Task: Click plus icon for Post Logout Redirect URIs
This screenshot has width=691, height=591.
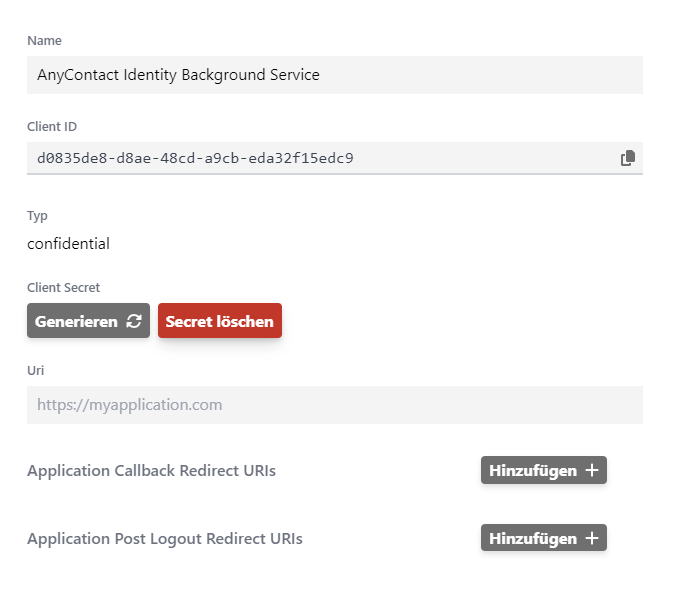Action: (x=592, y=538)
